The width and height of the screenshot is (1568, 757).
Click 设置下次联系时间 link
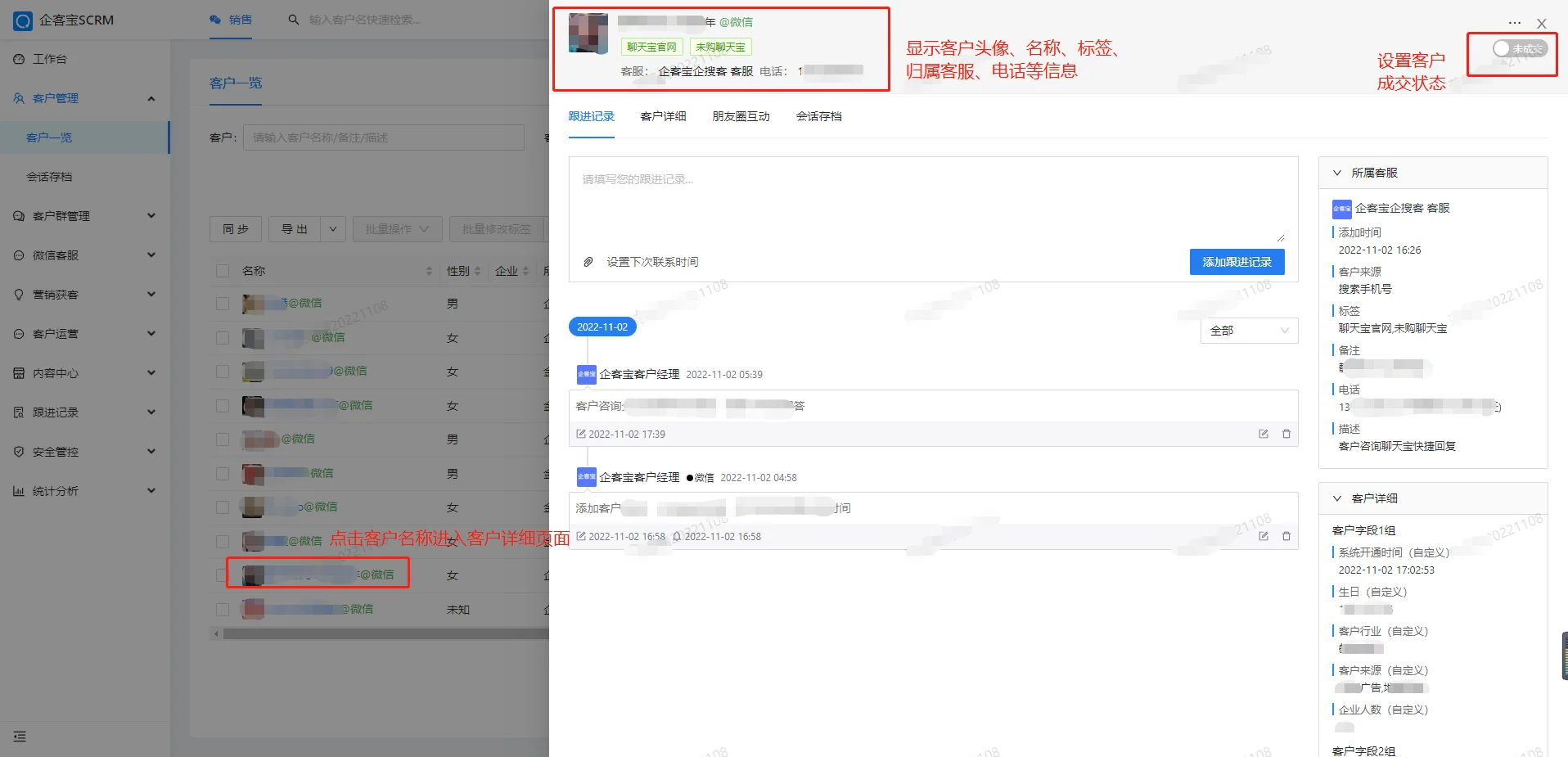tap(652, 262)
